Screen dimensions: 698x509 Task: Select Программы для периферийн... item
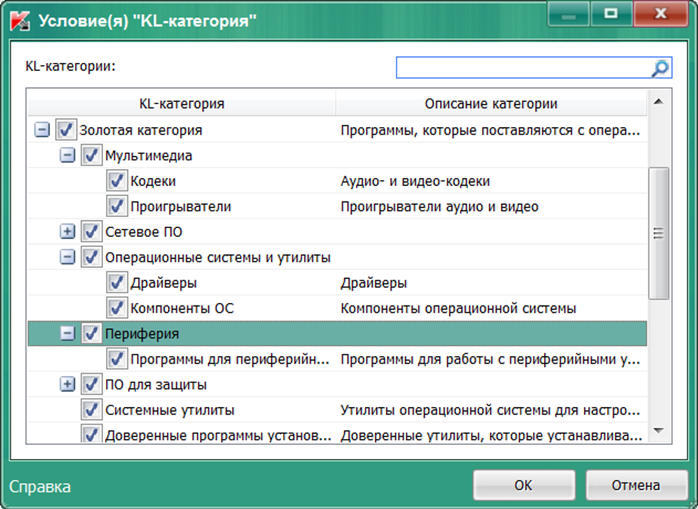coord(230,359)
